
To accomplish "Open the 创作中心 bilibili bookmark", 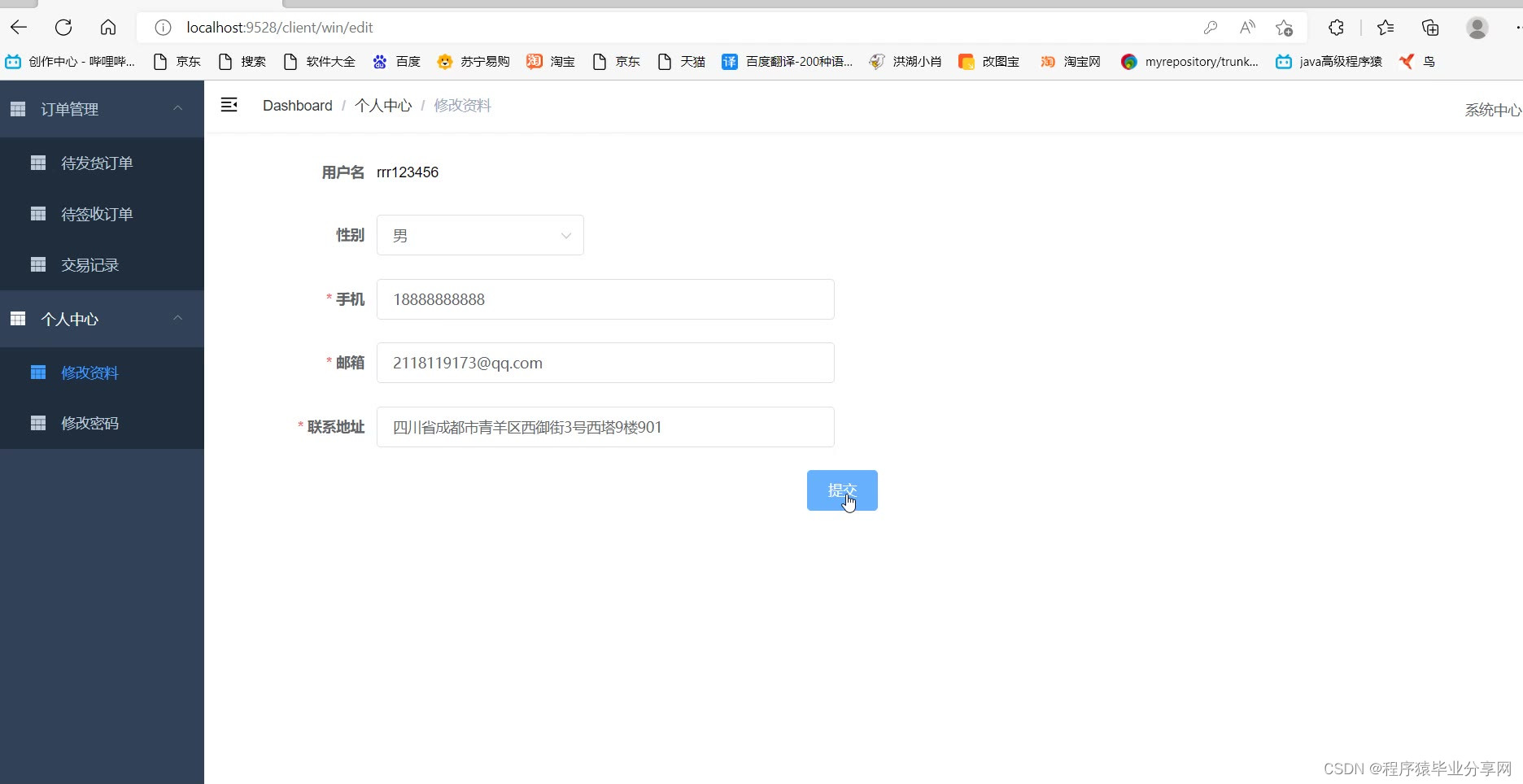I will pos(70,61).
